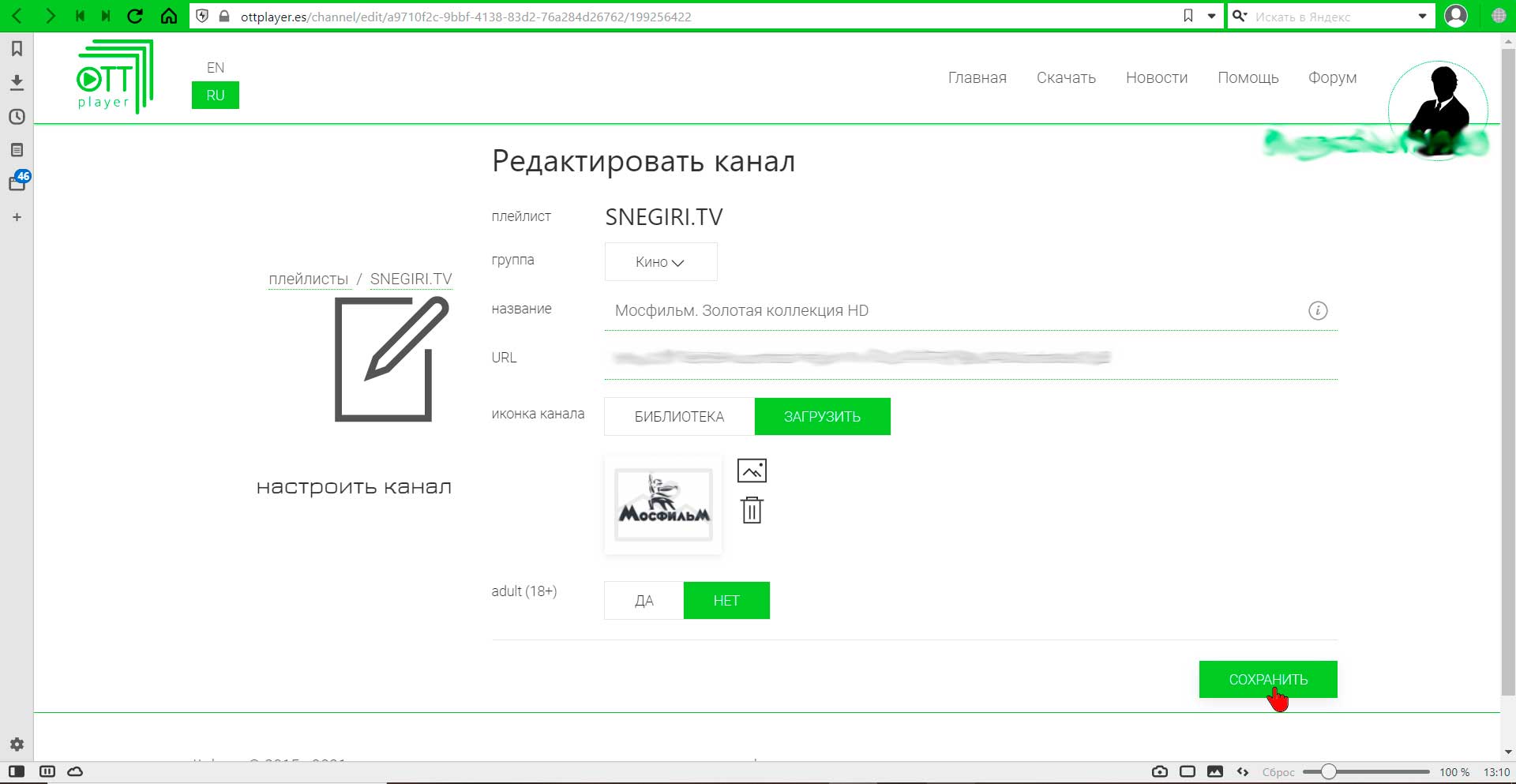Set adult 18+ to НЕТ
Viewport: 1516px width, 784px height.
(x=726, y=601)
